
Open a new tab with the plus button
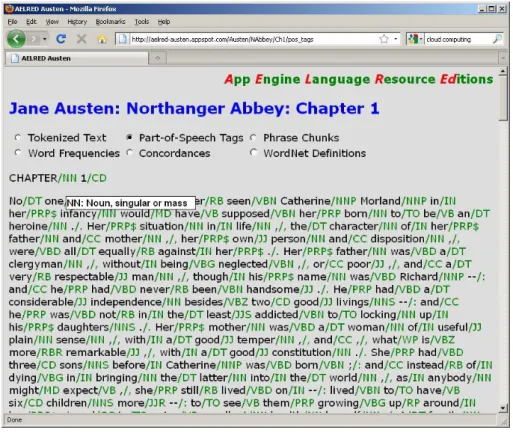pos(158,58)
